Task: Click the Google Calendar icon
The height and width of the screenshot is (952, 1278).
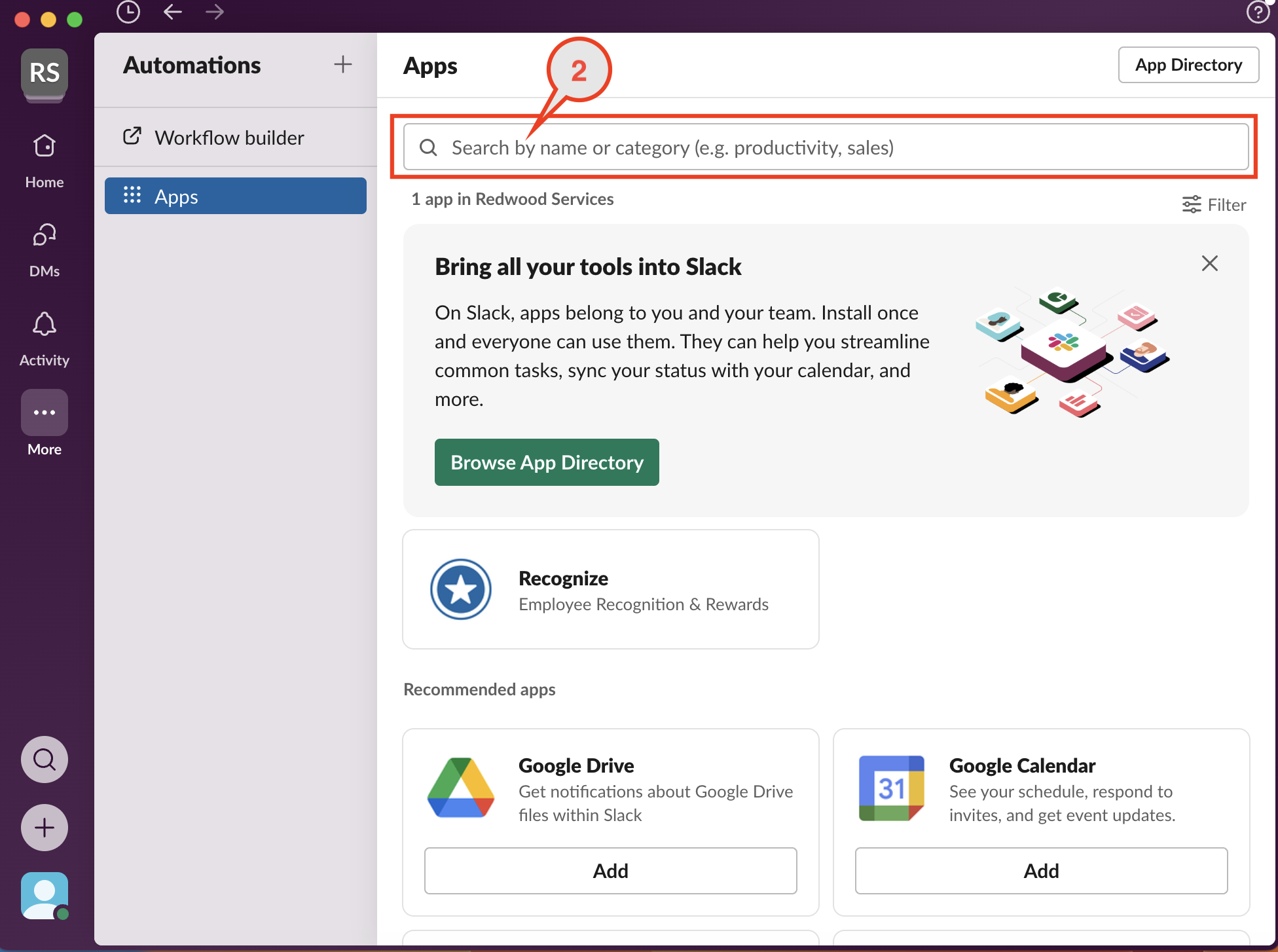Action: pos(892,788)
